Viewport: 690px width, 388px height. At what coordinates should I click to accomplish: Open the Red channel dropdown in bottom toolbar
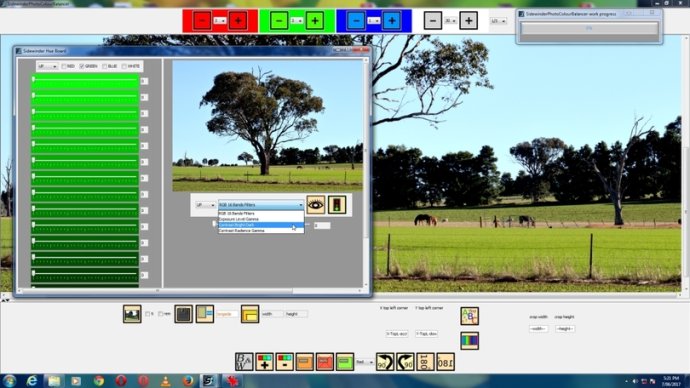point(365,362)
